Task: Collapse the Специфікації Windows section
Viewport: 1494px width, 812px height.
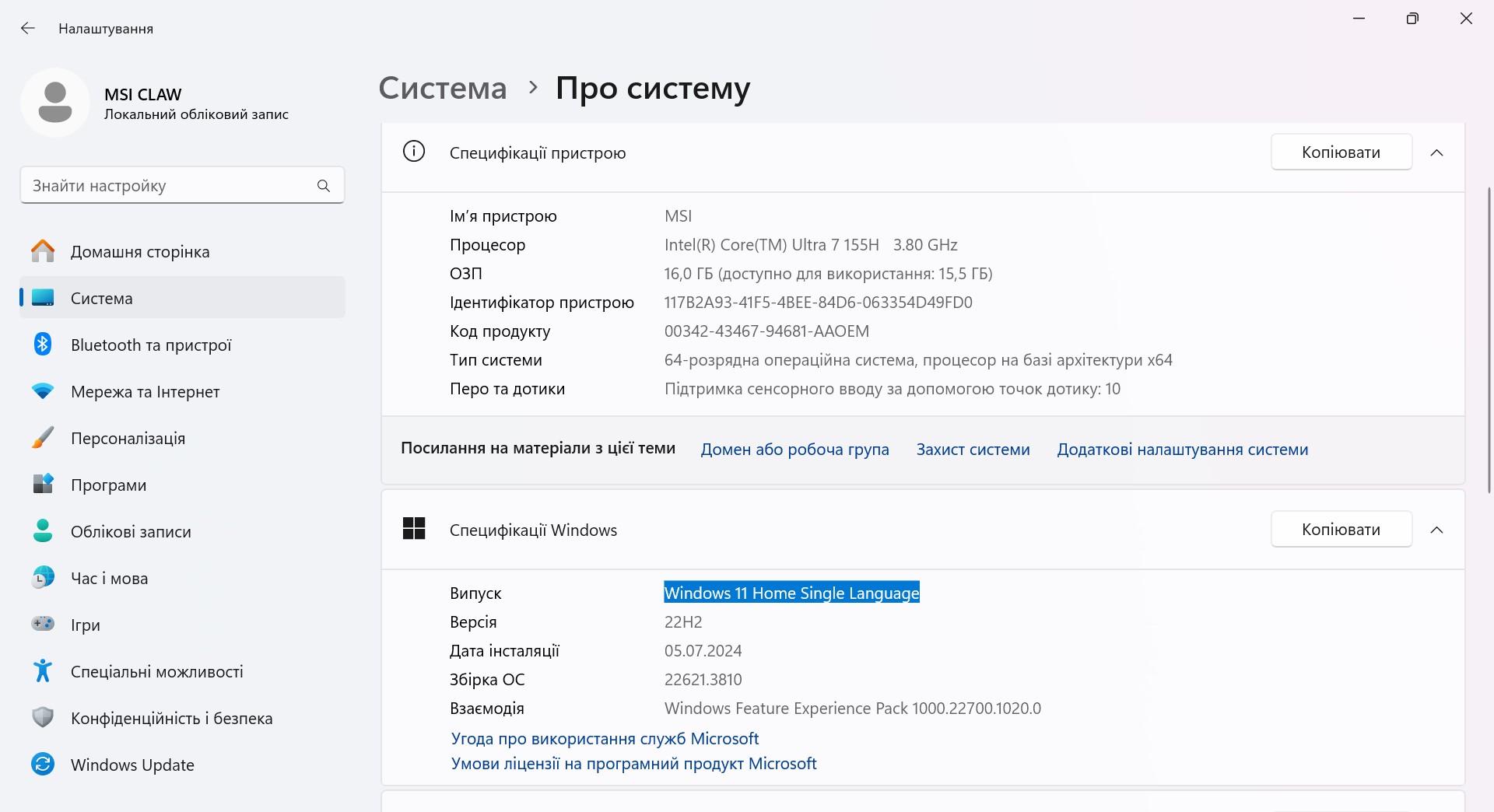Action: (x=1437, y=530)
